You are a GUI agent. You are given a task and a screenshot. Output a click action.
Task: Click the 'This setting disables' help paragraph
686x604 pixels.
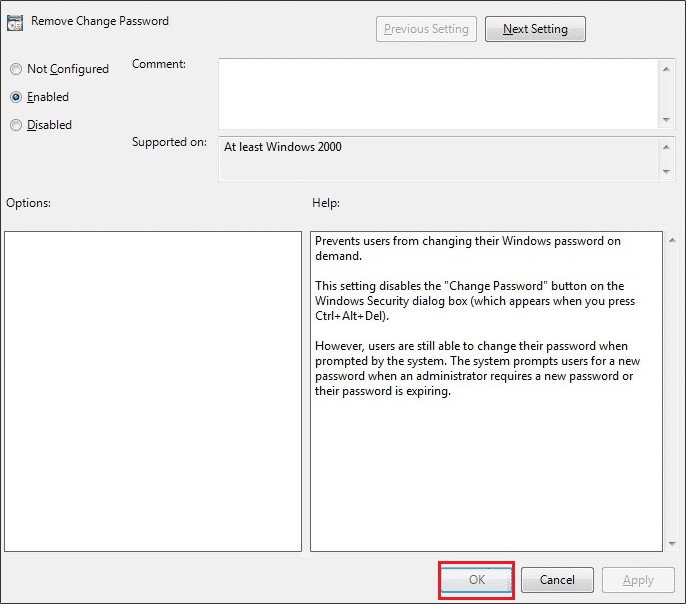click(475, 301)
